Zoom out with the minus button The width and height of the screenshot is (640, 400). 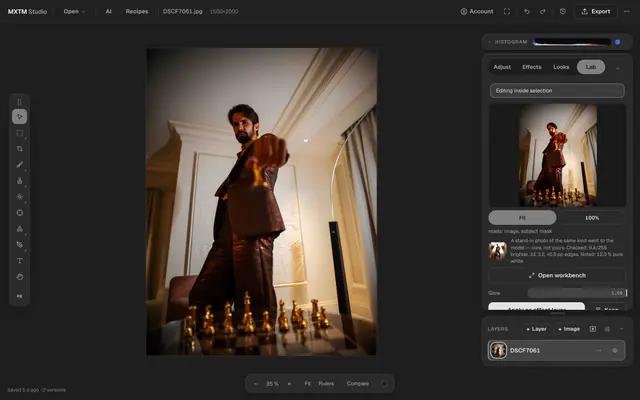tap(256, 384)
